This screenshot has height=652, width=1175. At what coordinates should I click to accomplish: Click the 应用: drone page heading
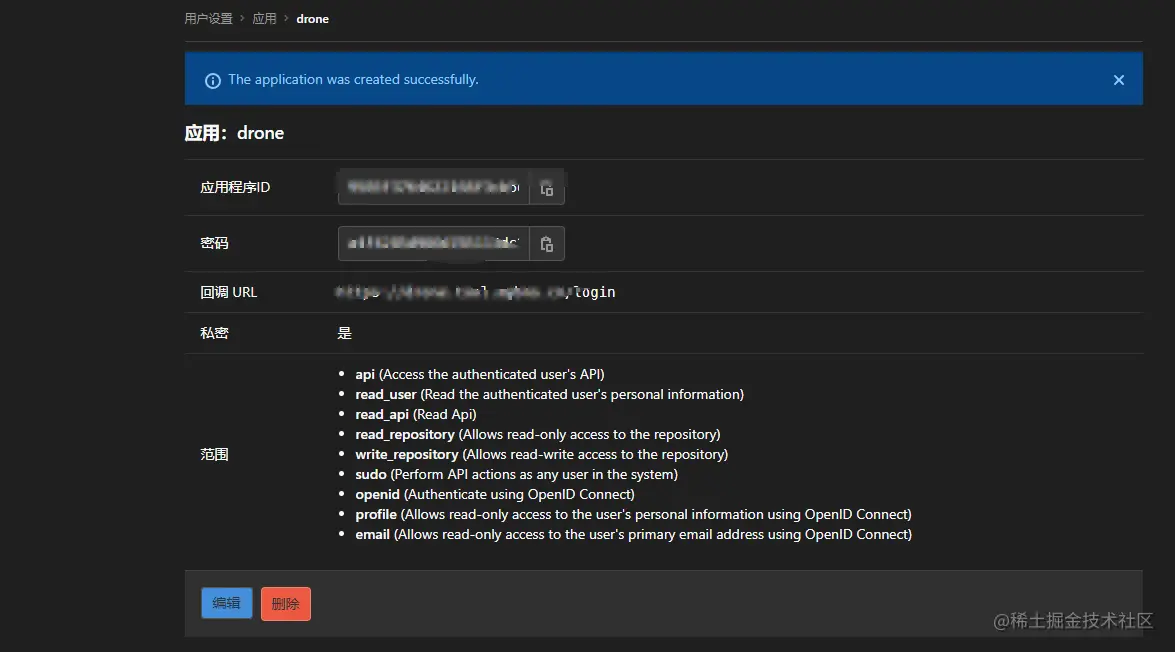click(x=235, y=134)
